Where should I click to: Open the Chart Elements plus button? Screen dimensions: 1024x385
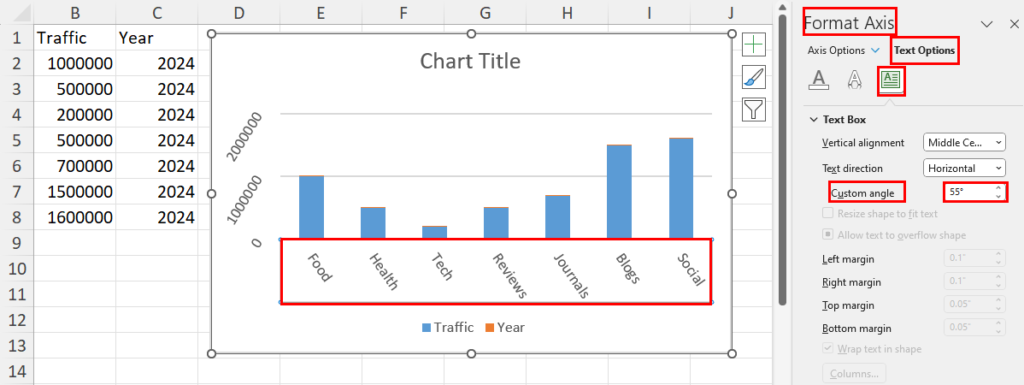click(754, 44)
